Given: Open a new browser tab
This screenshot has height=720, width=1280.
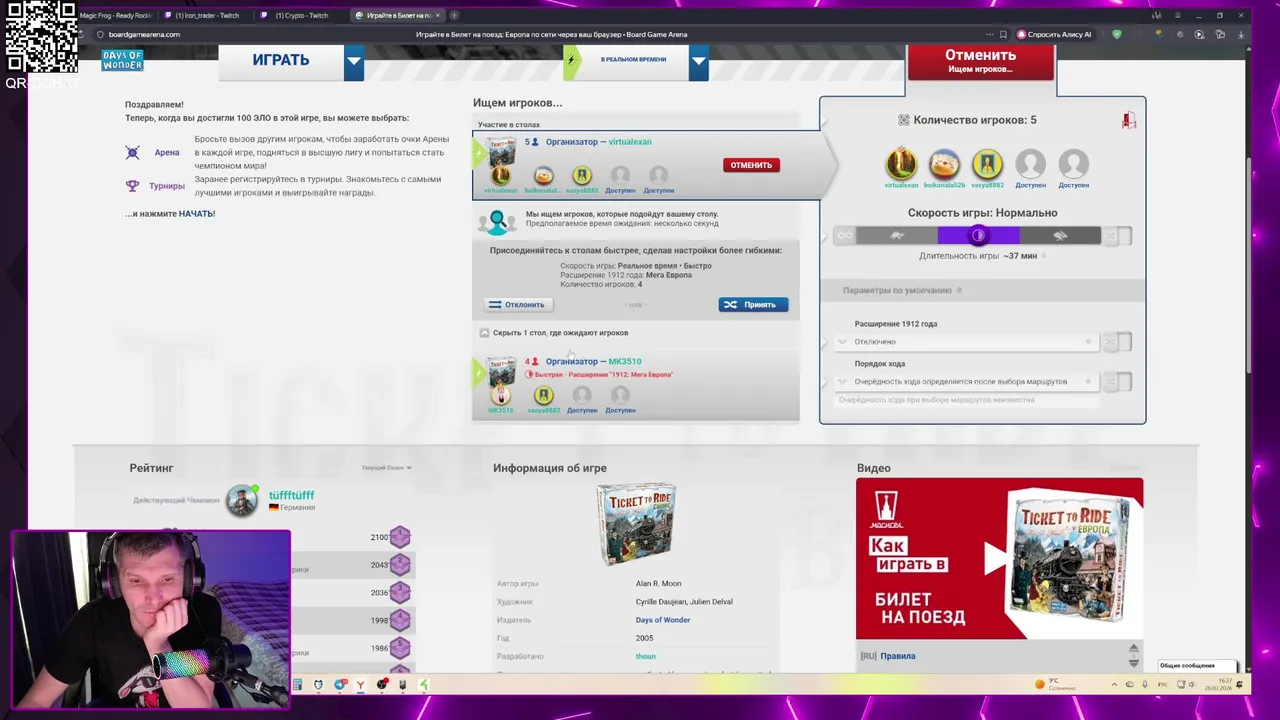Looking at the screenshot, I should (454, 15).
